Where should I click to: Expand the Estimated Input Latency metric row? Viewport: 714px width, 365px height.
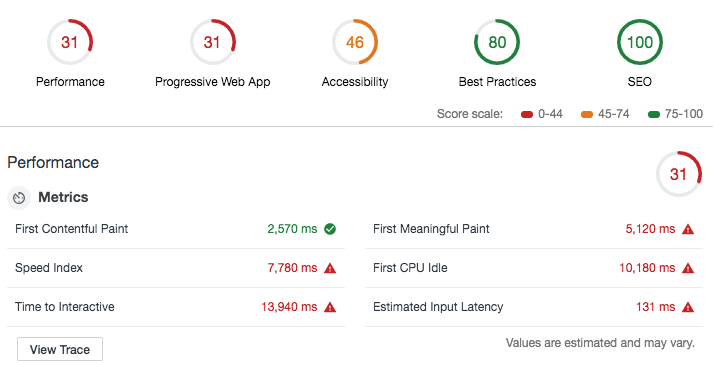point(534,307)
